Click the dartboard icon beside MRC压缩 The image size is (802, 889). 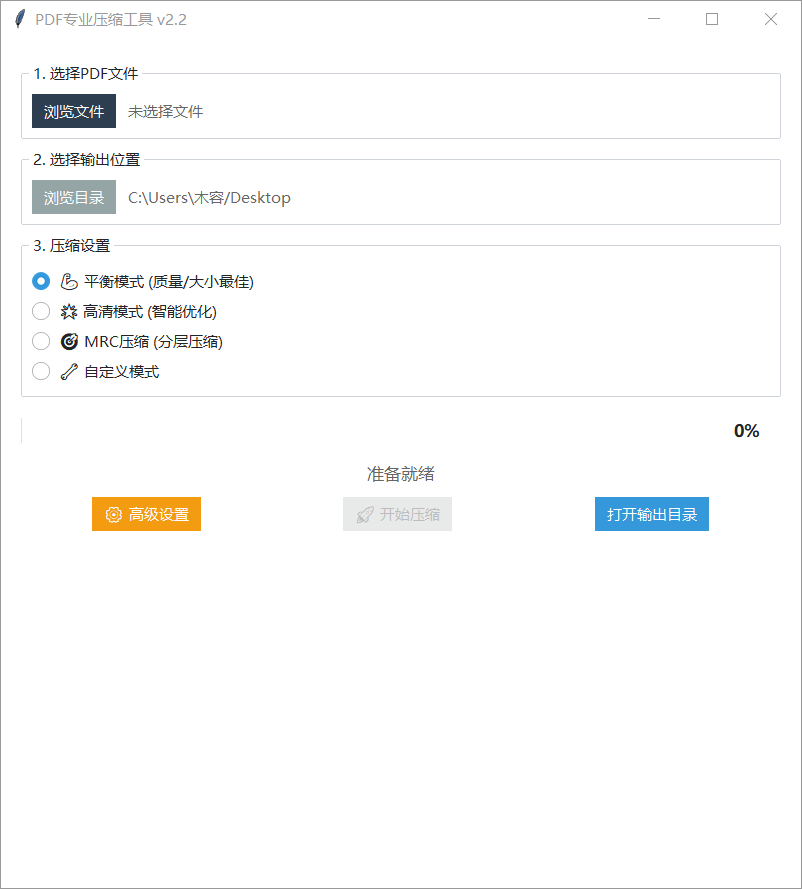67,341
